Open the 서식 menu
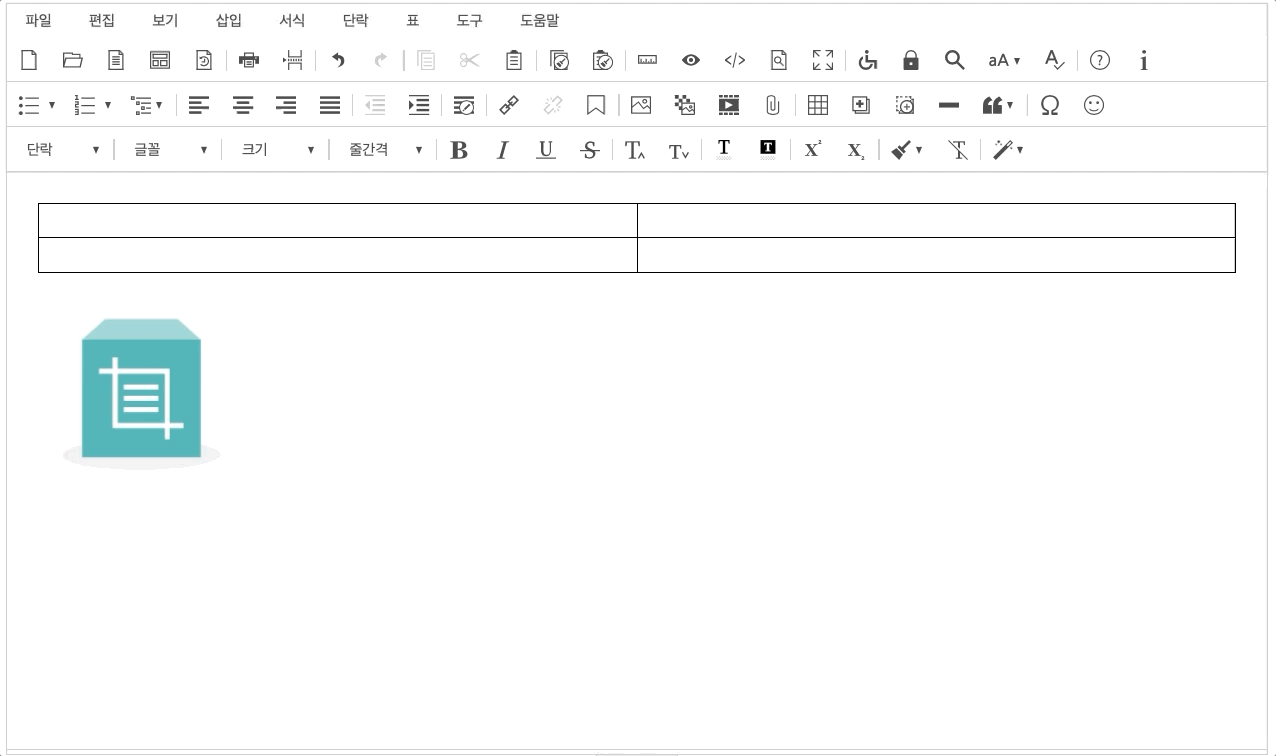Screen dimensions: 1276x756 point(292,20)
